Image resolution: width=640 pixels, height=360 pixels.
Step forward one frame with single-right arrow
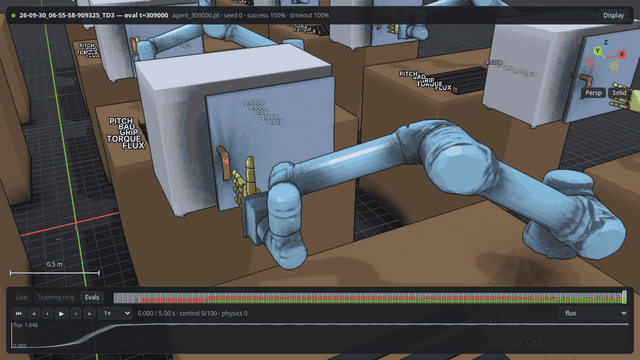[x=76, y=313]
